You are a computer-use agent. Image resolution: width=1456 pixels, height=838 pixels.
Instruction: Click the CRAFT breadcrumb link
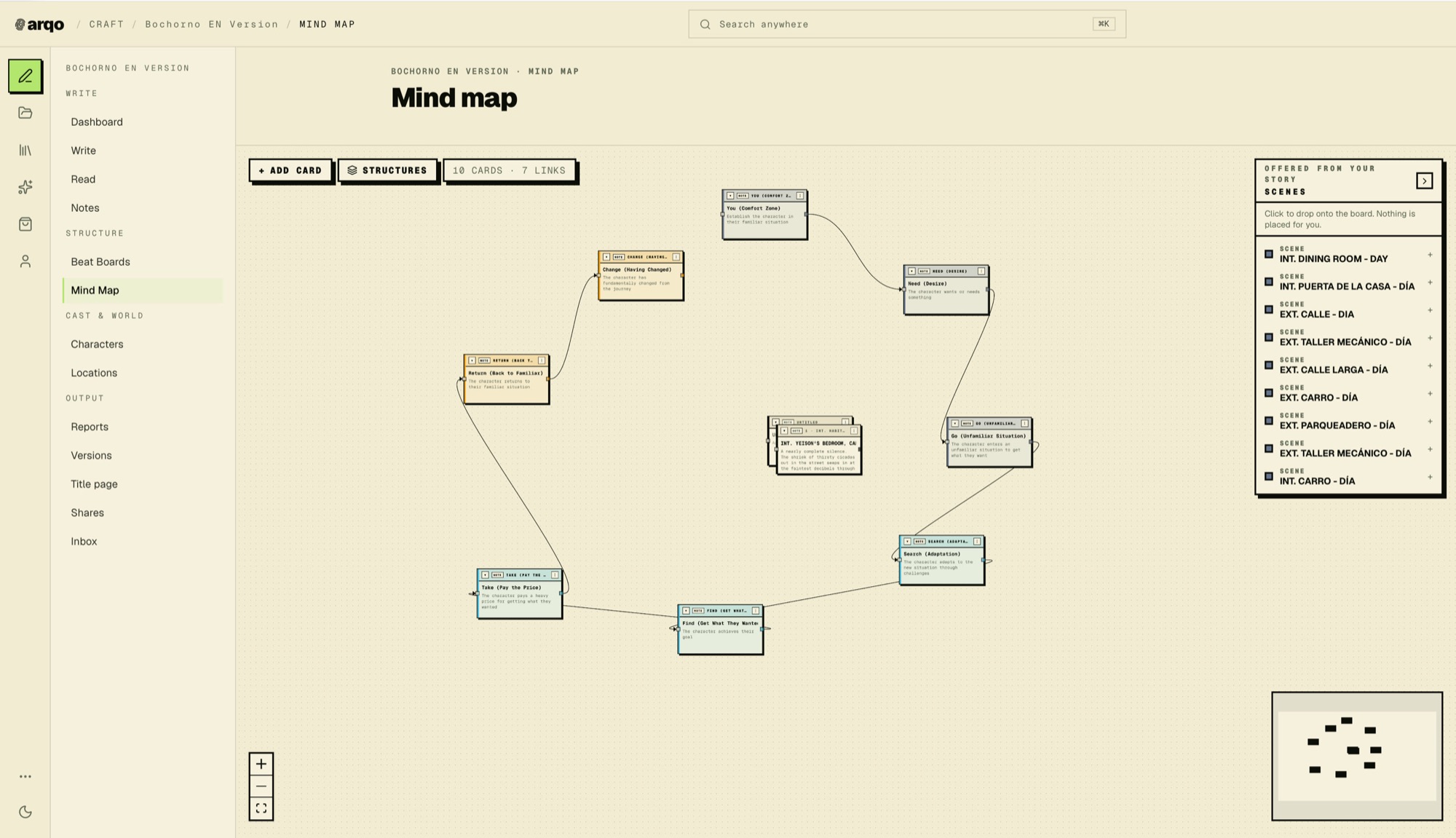click(106, 24)
